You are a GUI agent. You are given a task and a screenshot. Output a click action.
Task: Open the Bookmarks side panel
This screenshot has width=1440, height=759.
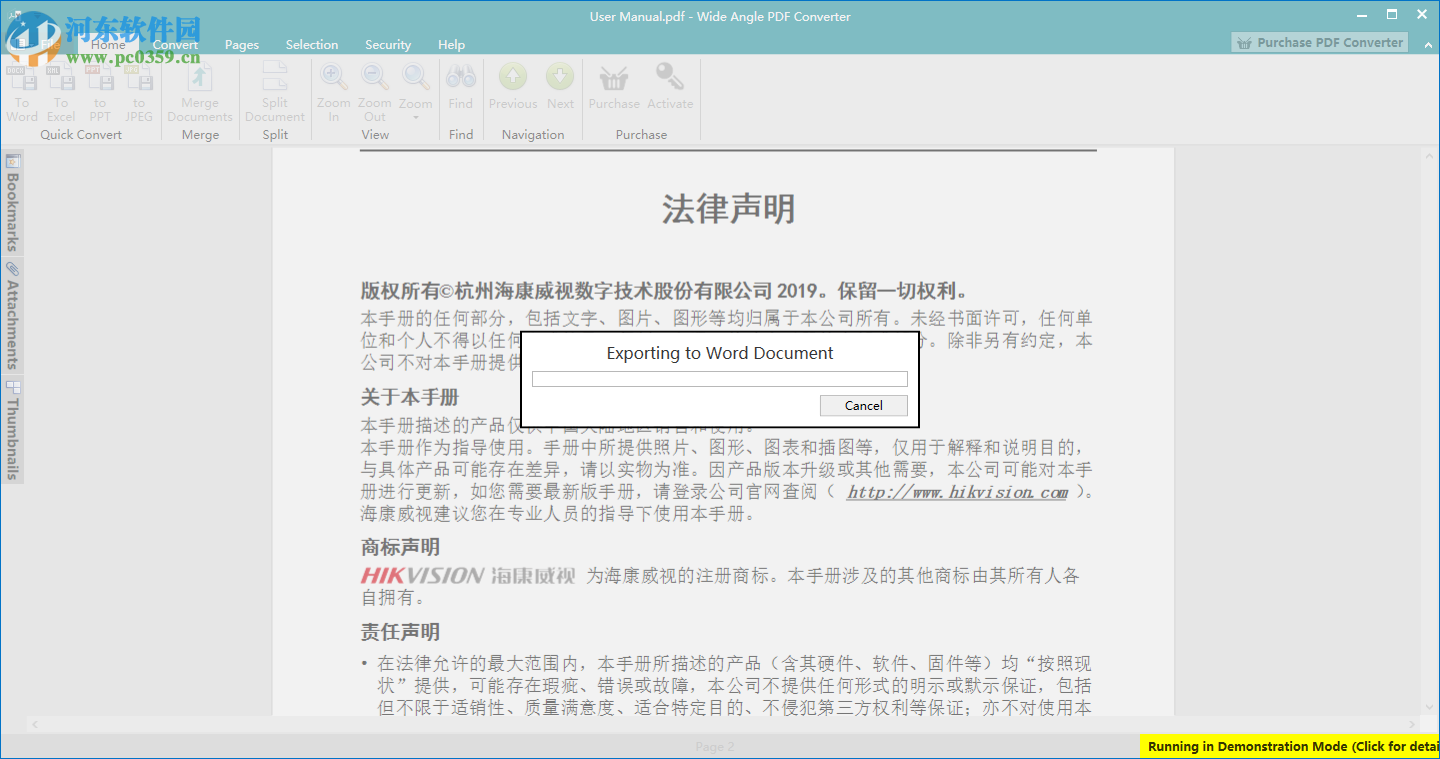[13, 198]
